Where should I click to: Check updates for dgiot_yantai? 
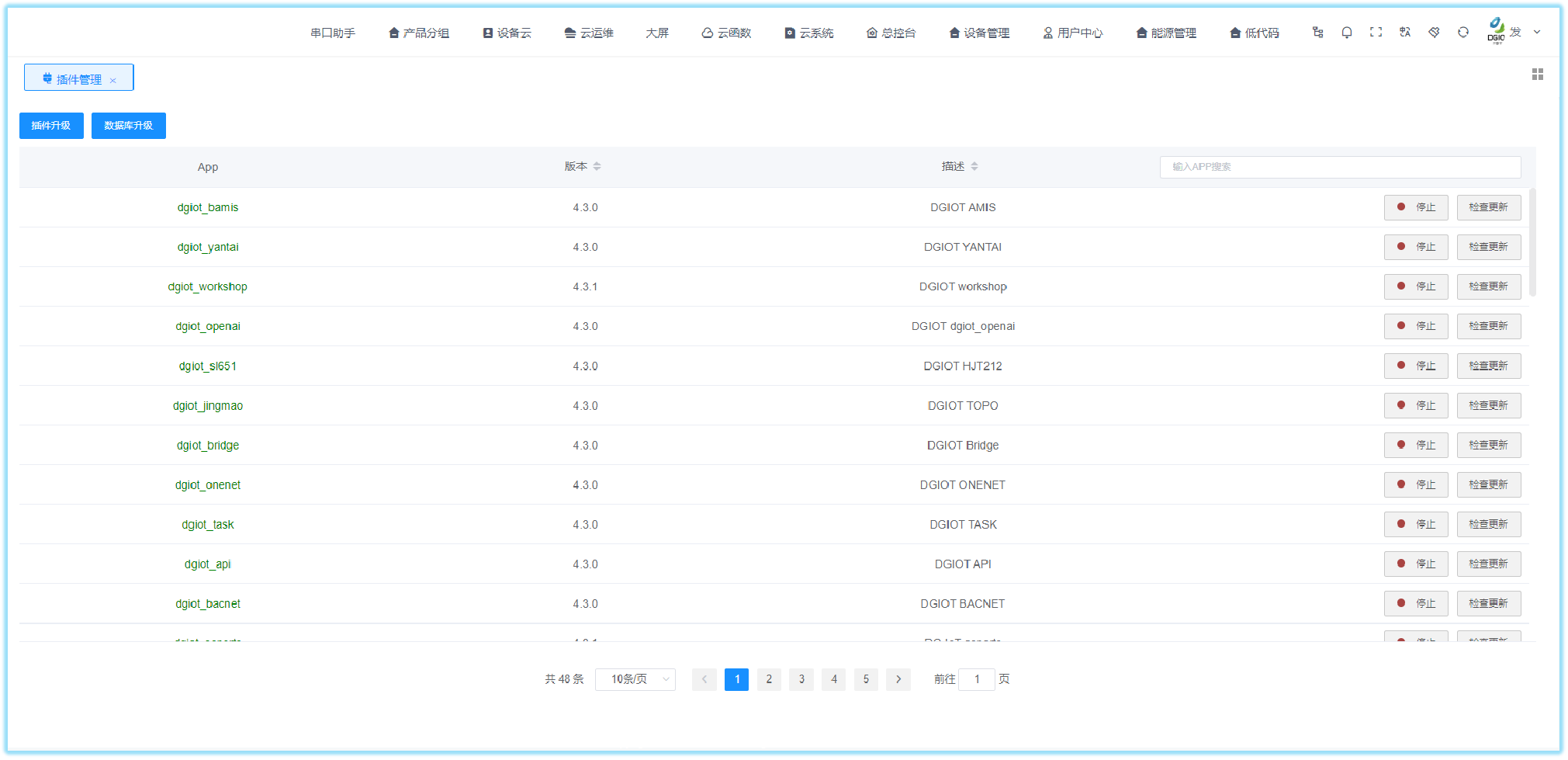pos(1489,247)
